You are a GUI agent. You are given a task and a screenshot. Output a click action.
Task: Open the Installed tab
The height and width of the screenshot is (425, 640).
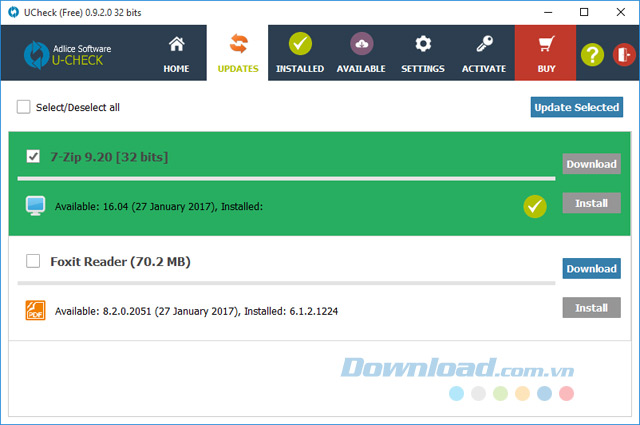(300, 53)
